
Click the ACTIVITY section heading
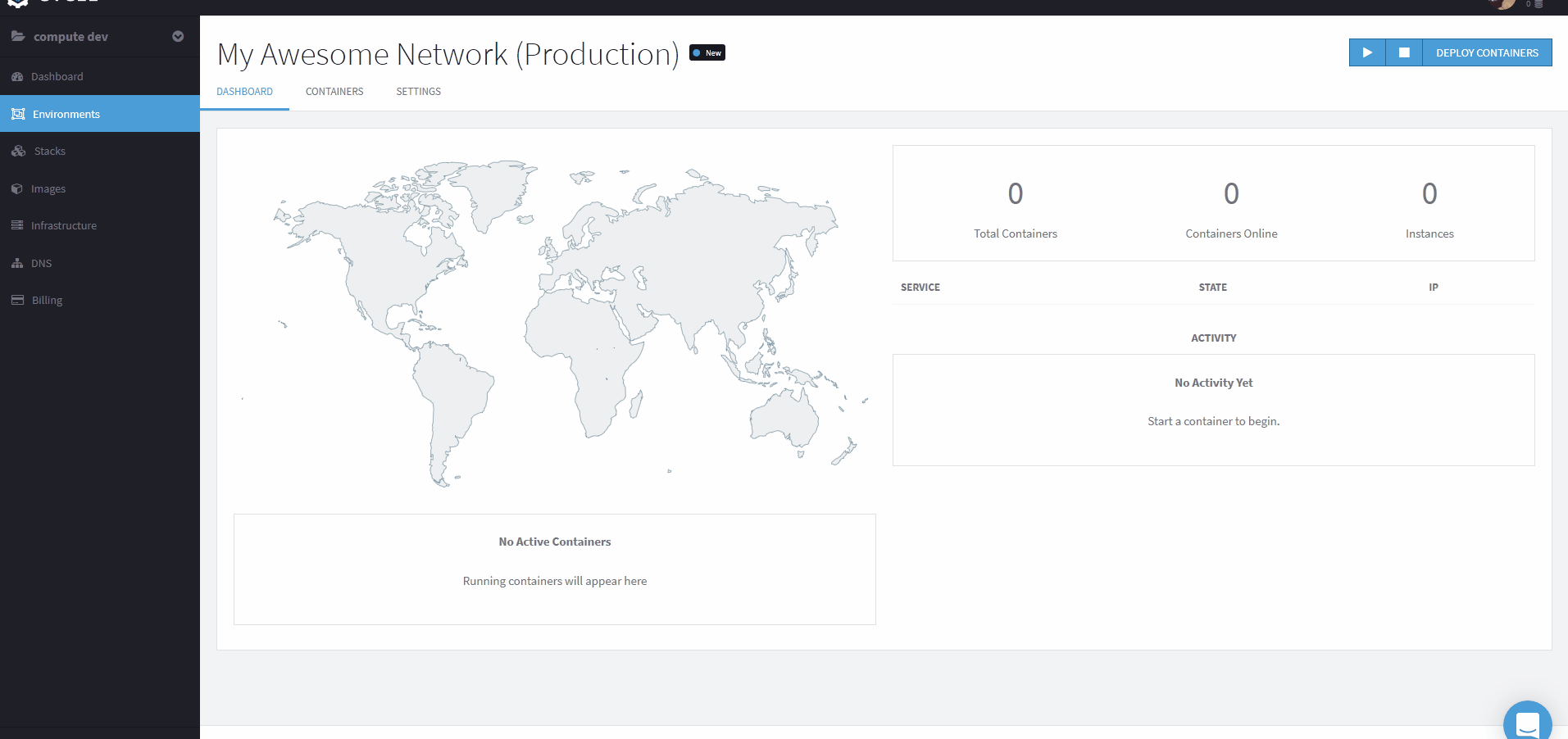coord(1214,338)
